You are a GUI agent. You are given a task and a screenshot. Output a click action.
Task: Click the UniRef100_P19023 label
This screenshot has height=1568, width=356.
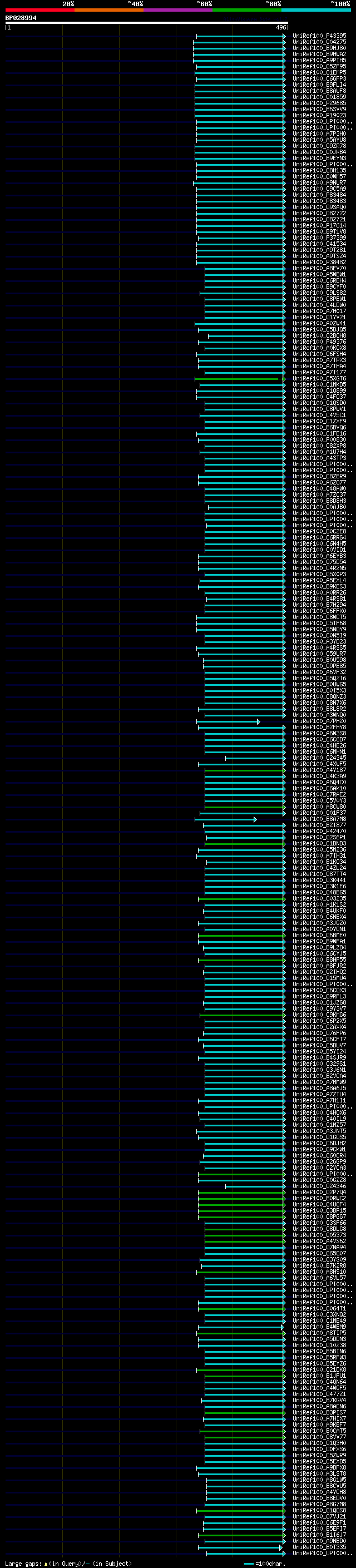319,115
